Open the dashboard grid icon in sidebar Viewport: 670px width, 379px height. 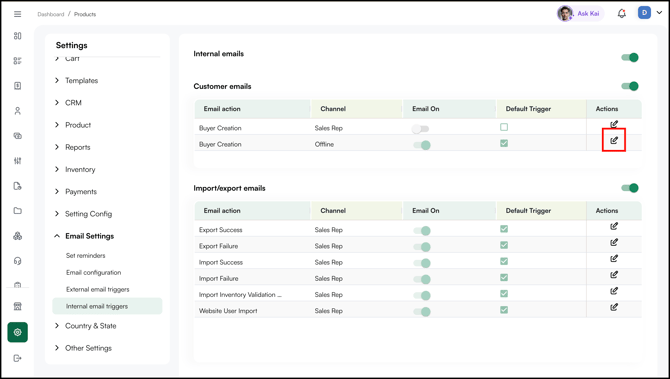(x=18, y=36)
